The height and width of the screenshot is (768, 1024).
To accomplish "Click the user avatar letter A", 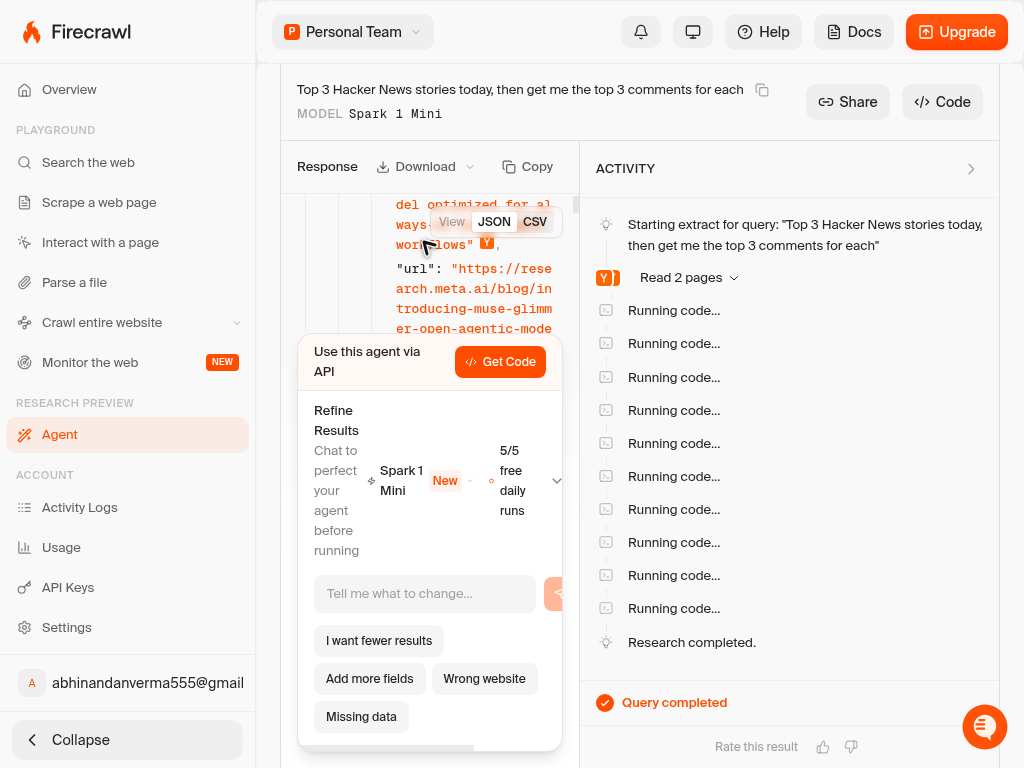I will click(x=31, y=683).
